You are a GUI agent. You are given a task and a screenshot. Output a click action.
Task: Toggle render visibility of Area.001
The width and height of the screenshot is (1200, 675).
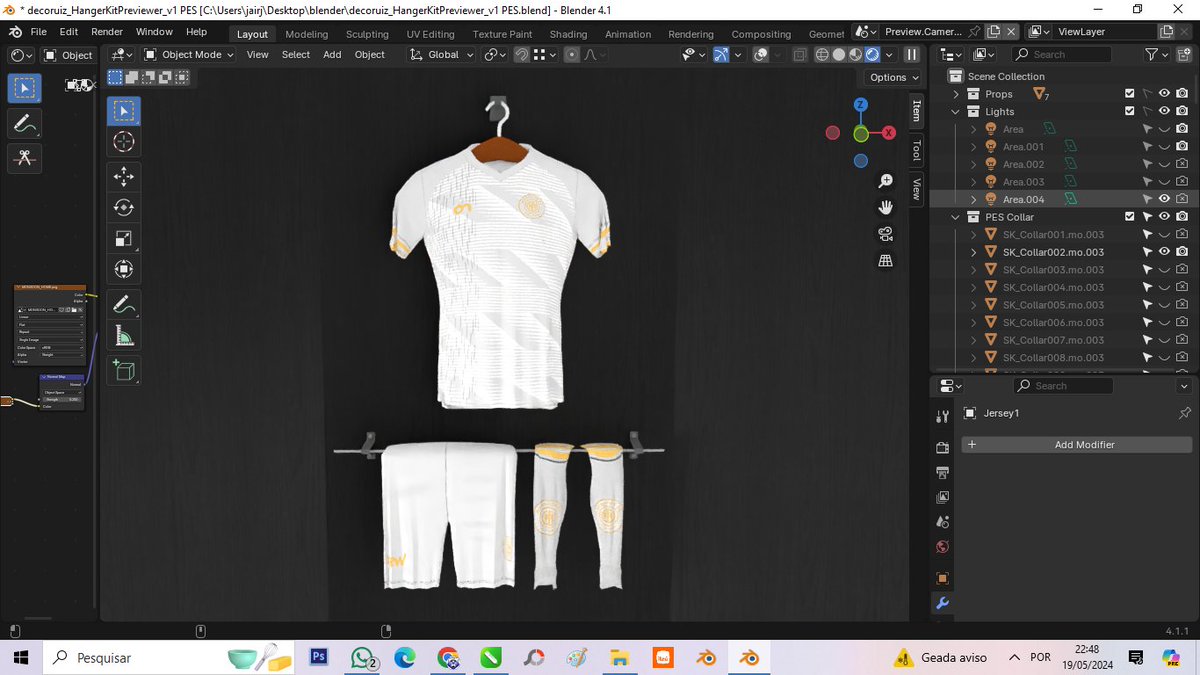point(1182,147)
